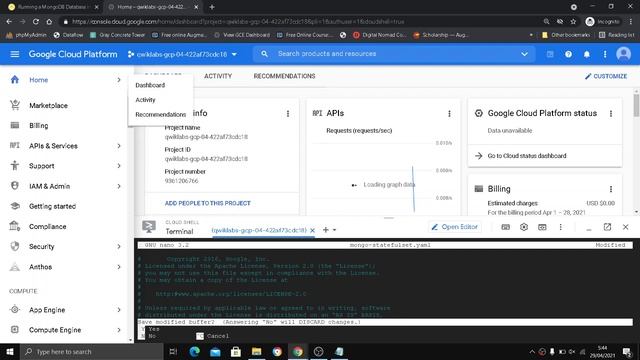The width and height of the screenshot is (640, 360).
Task: Click the Open Editor button
Action: point(455,227)
